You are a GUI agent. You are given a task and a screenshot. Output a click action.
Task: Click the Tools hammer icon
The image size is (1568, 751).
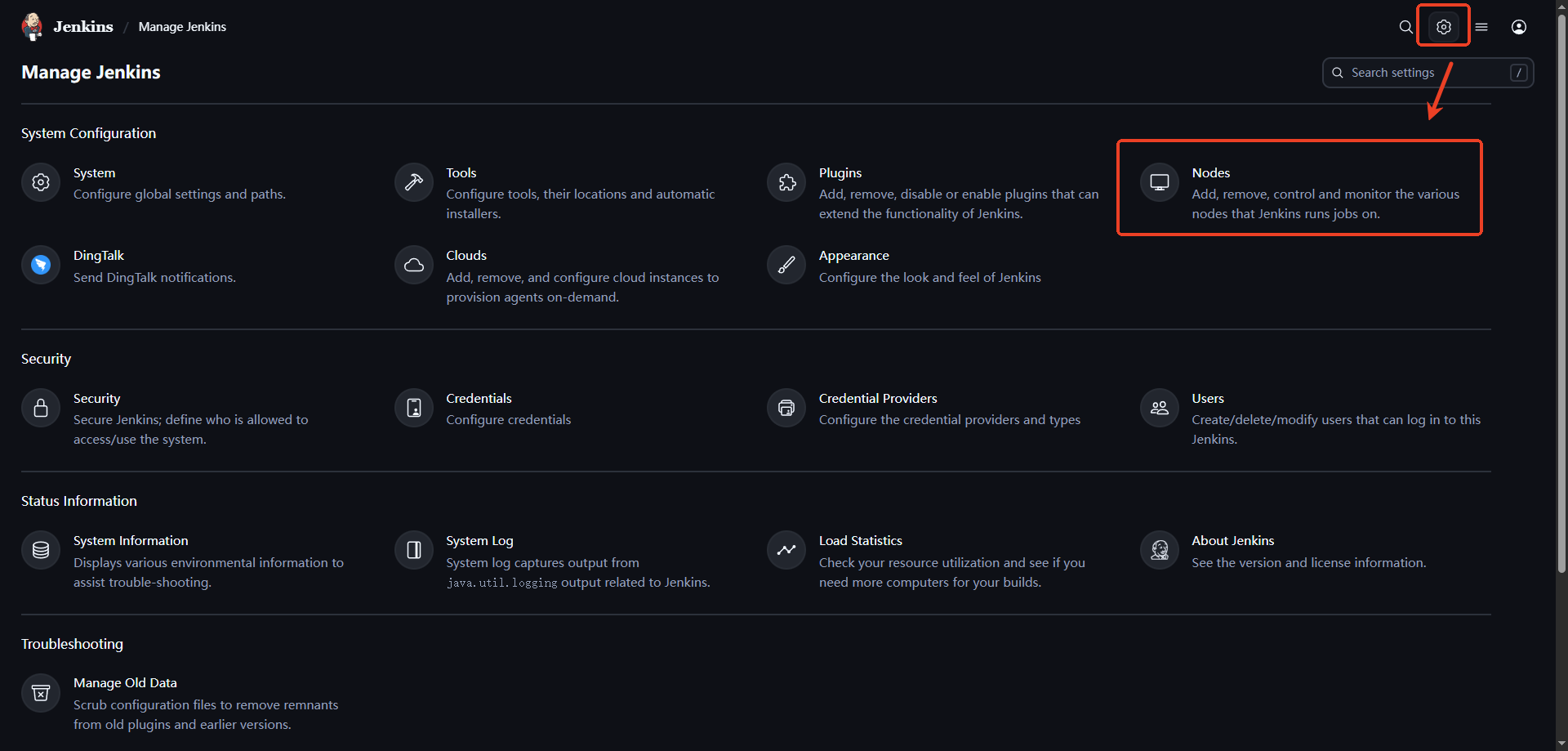click(414, 182)
